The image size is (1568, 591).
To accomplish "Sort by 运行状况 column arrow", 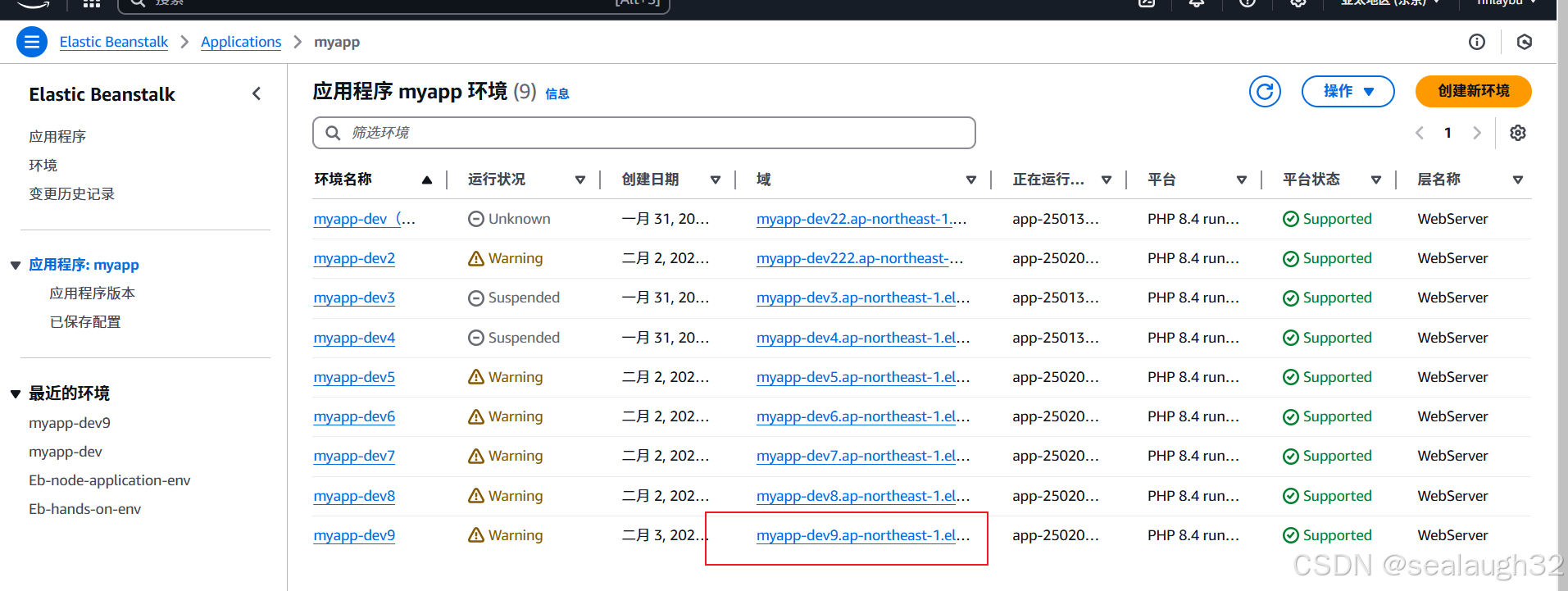I will point(580,180).
